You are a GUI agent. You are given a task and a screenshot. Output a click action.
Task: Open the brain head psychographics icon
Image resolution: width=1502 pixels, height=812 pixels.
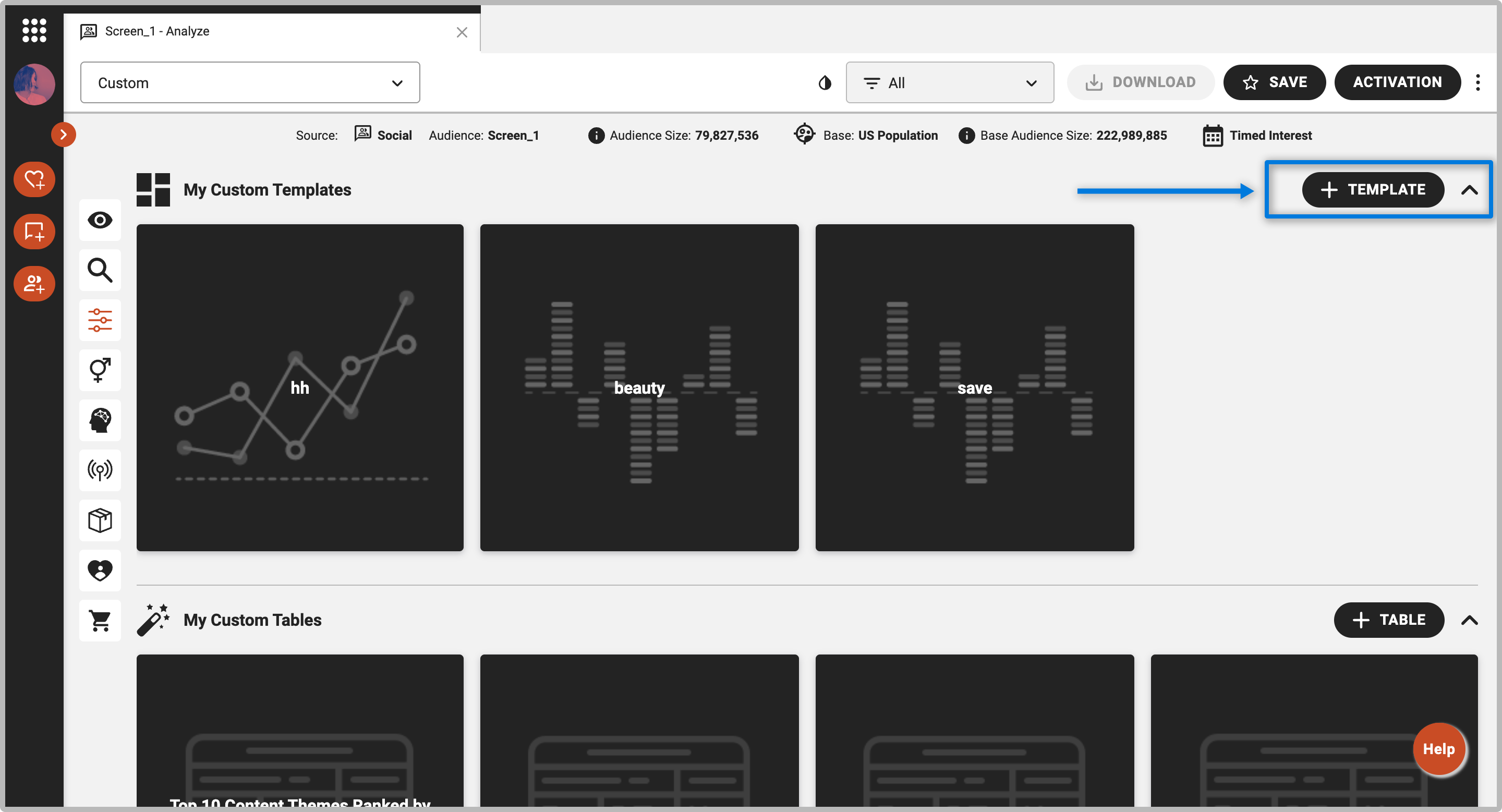(x=100, y=420)
